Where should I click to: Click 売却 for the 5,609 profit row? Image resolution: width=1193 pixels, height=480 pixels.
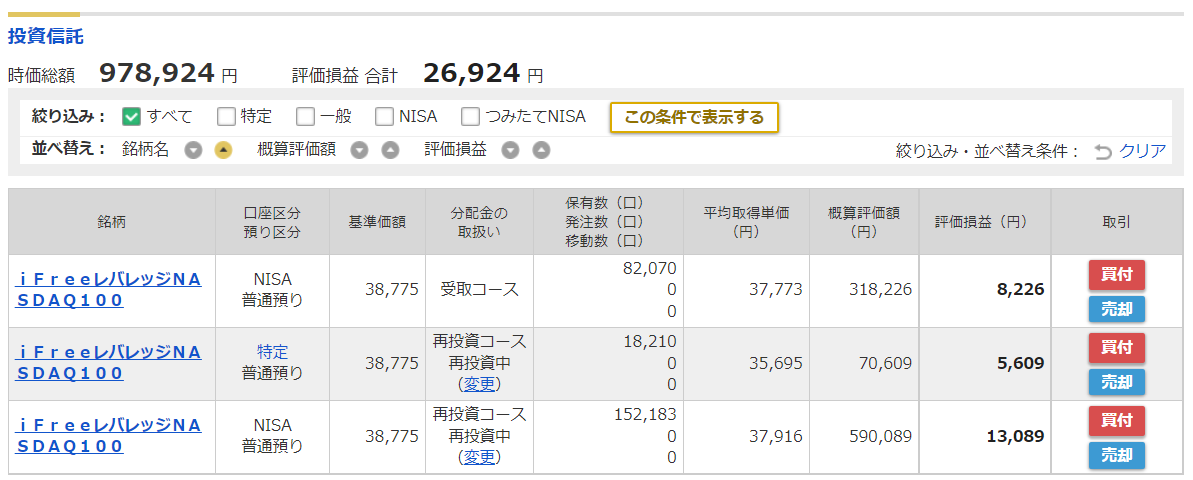[1116, 383]
